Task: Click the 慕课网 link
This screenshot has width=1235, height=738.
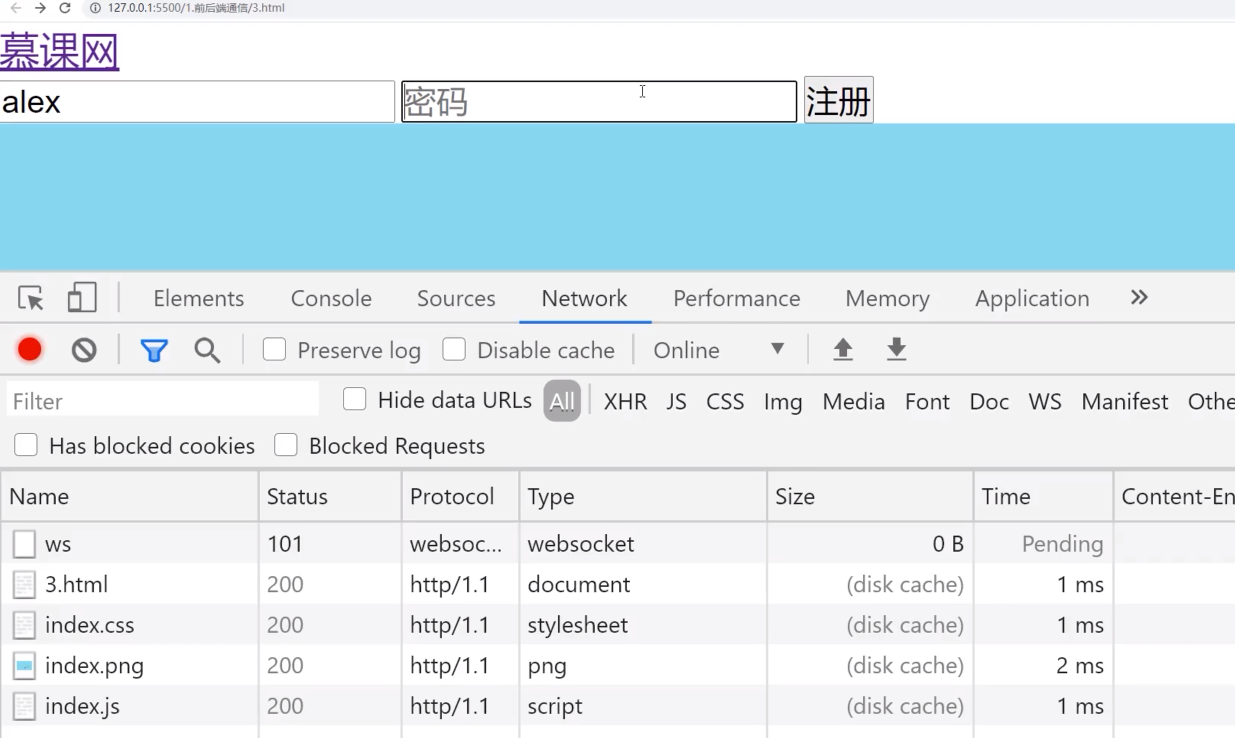Action: 60,52
